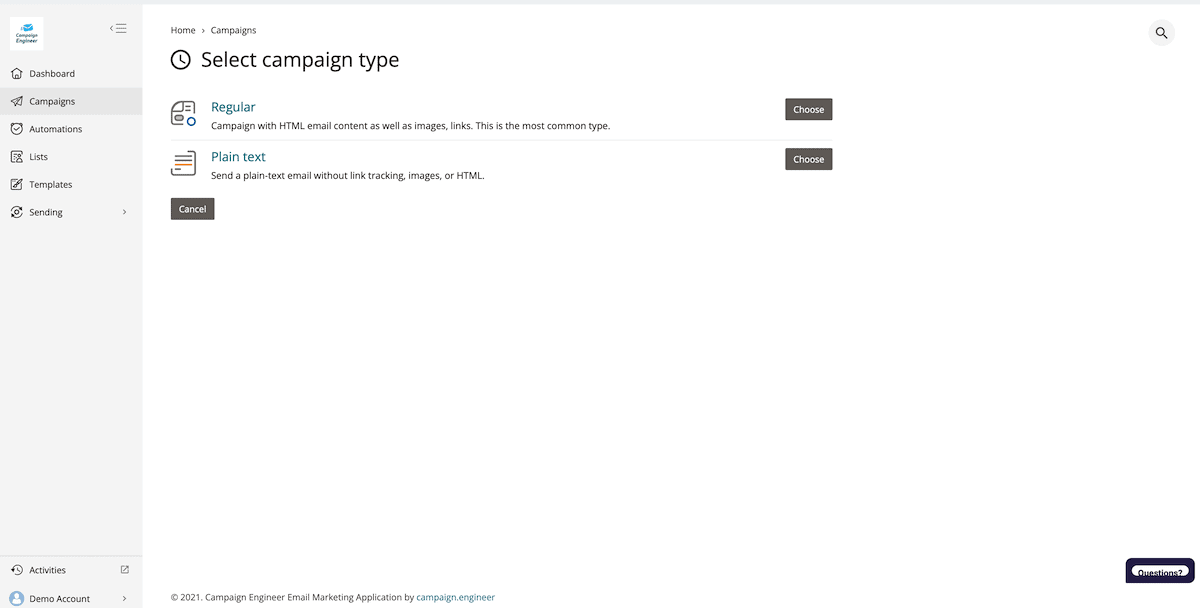Image resolution: width=1200 pixels, height=608 pixels.
Task: Click the search magnifier icon
Action: coord(1161,33)
